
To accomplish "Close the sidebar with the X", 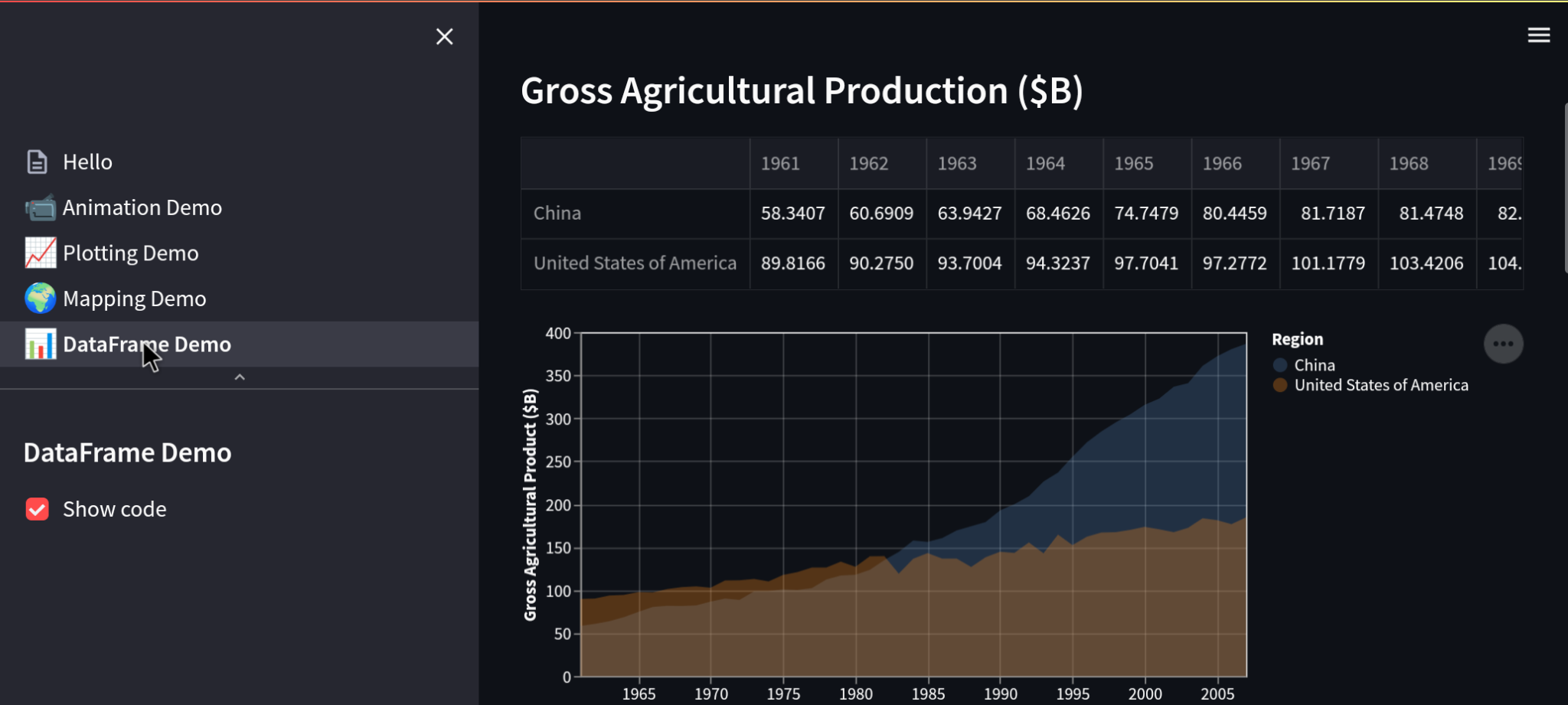I will [x=444, y=37].
